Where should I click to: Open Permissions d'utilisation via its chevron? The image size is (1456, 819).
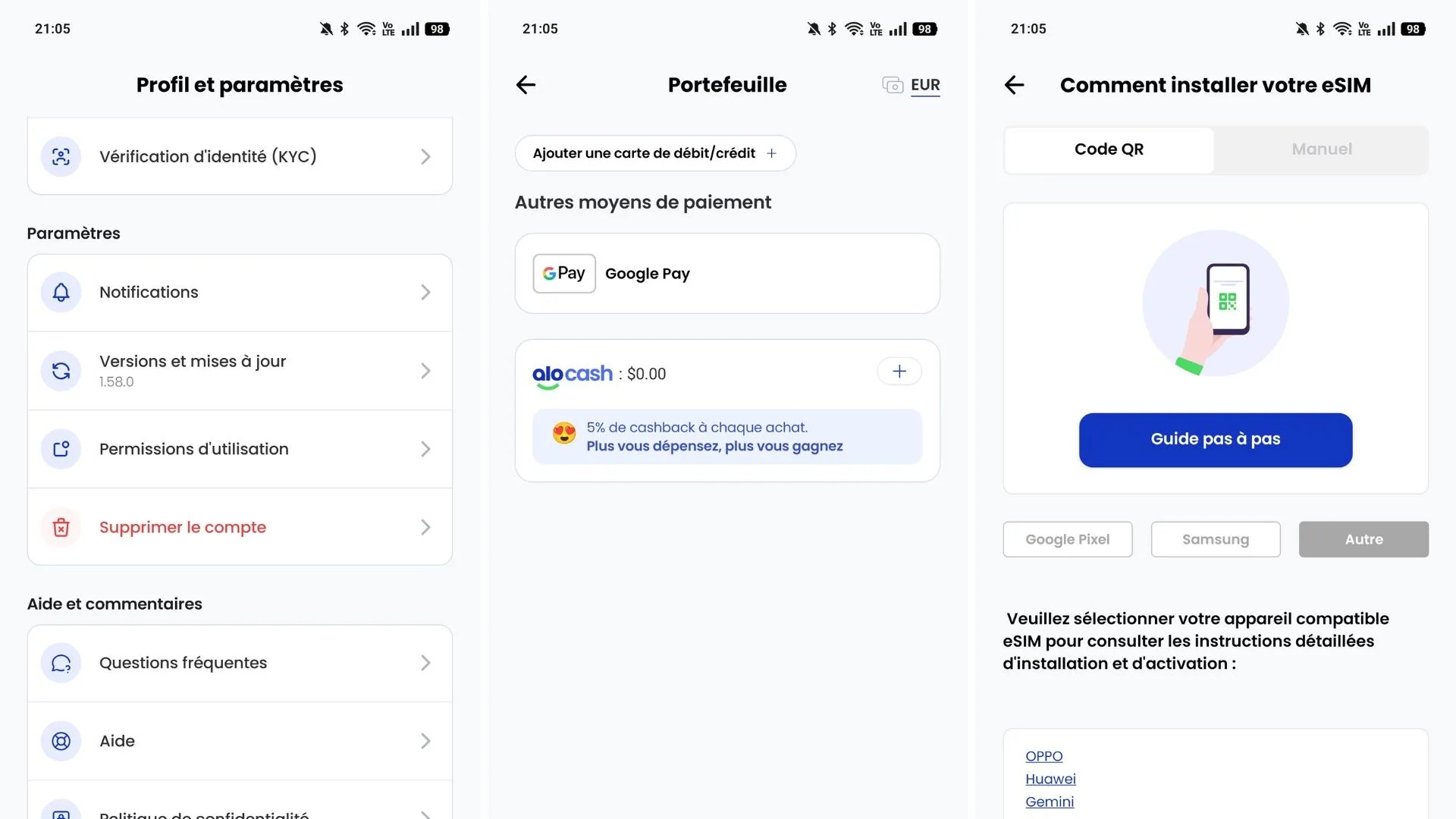[425, 450]
